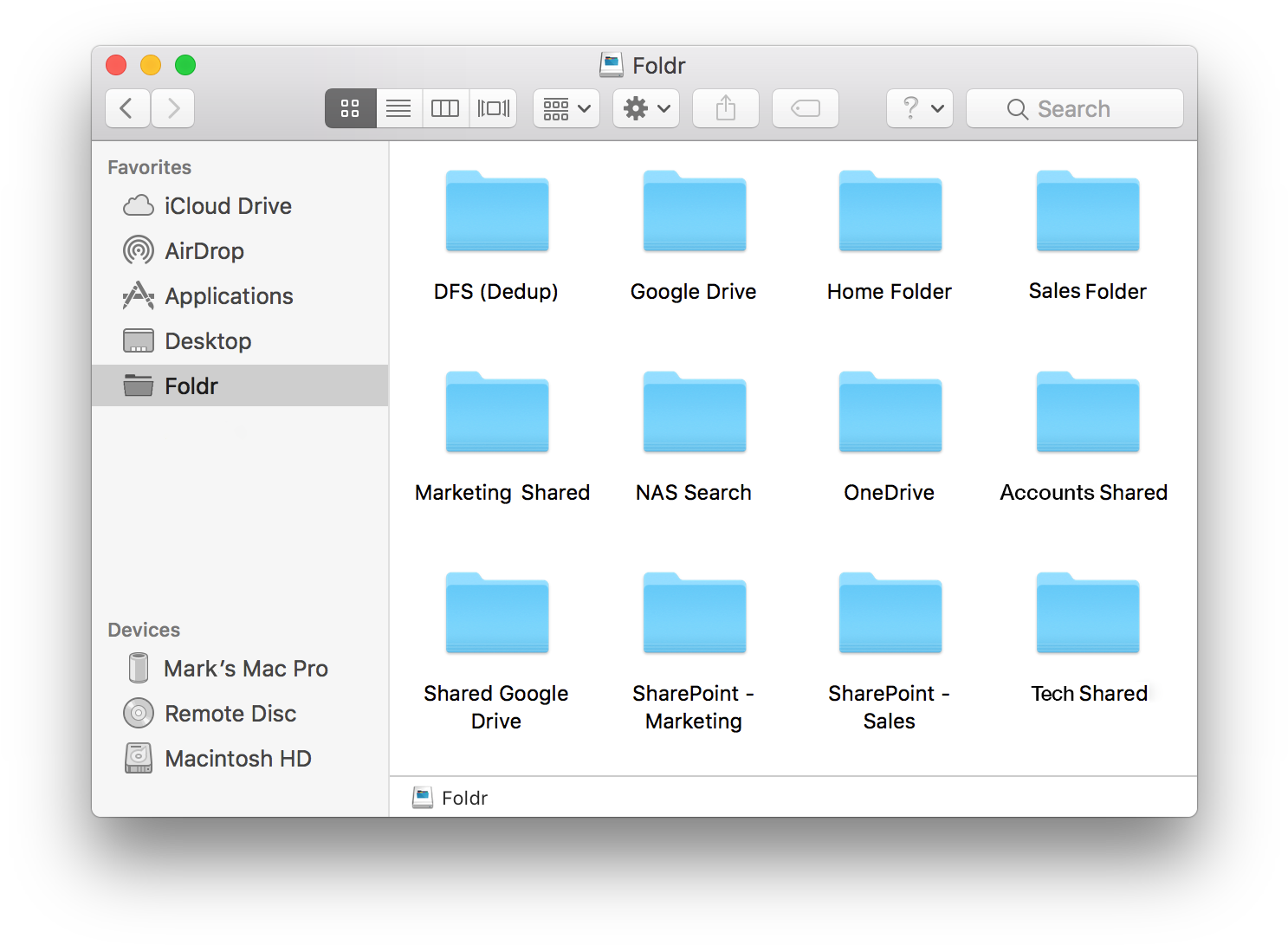Open the action gear menu
The image size is (1288, 945).
[645, 107]
